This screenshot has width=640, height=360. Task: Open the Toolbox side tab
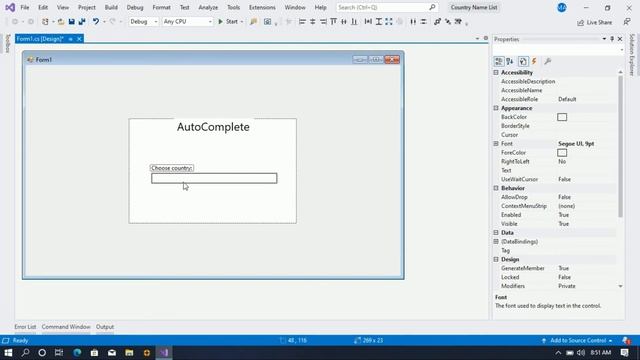click(x=7, y=44)
